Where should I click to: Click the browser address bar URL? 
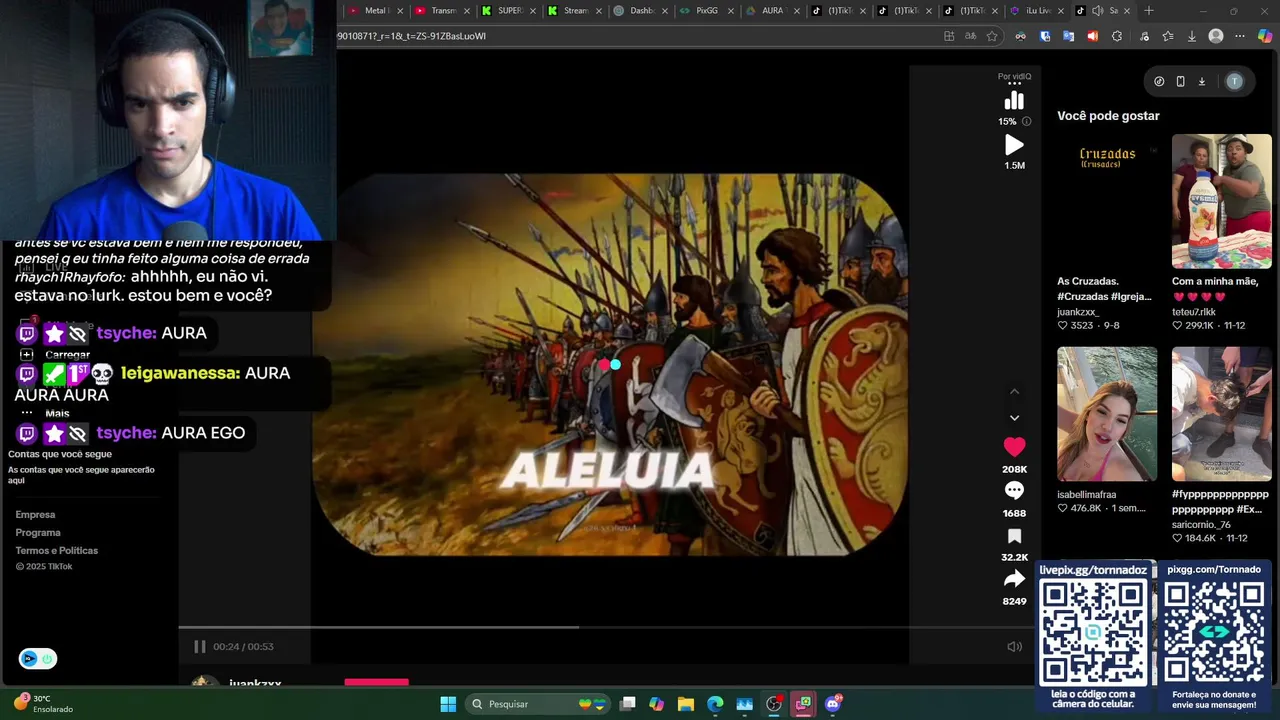point(412,36)
